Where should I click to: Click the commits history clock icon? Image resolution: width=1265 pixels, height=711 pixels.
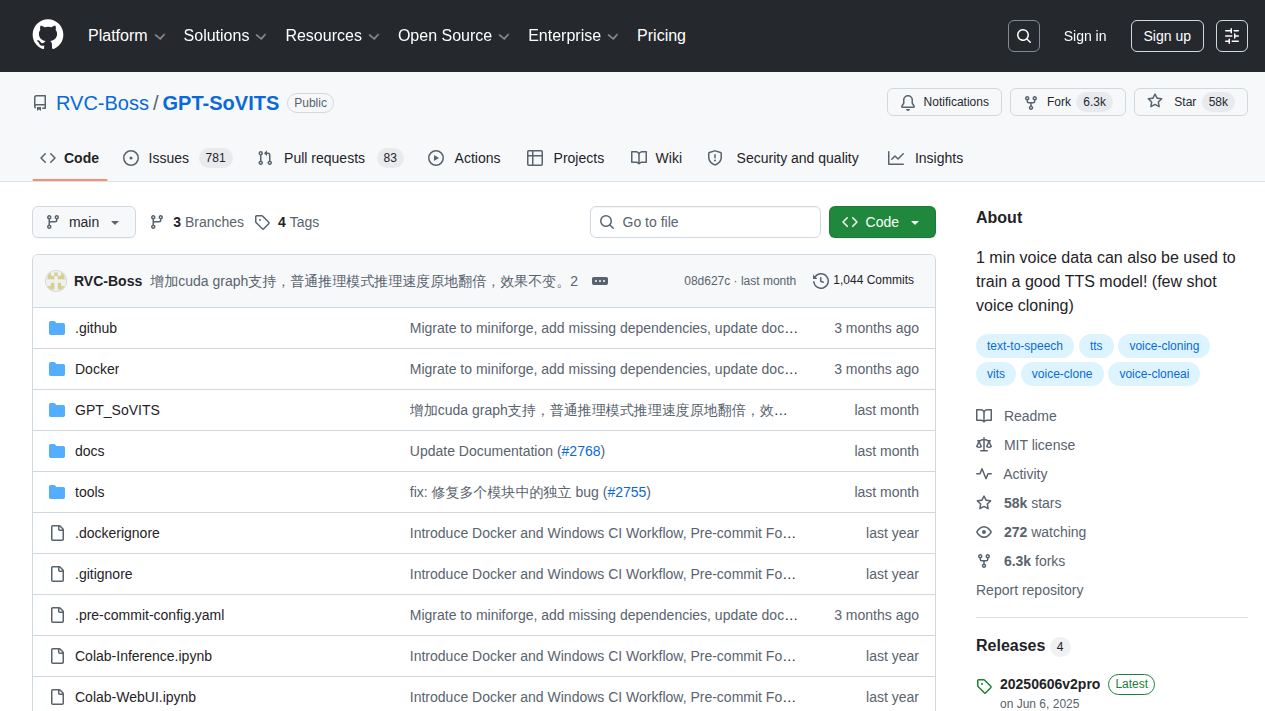tap(821, 281)
